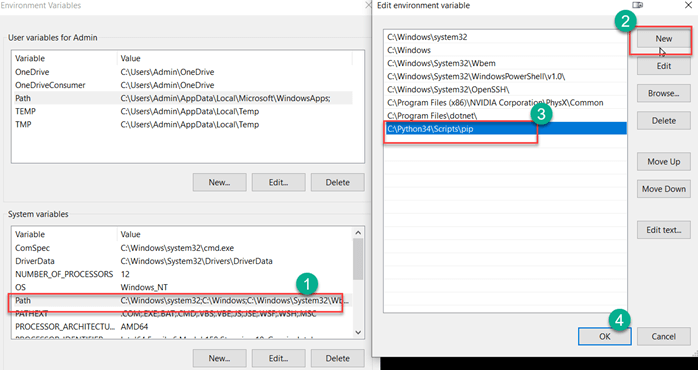Open Browse... to pick a directory
The height and width of the screenshot is (370, 698).
tap(663, 94)
